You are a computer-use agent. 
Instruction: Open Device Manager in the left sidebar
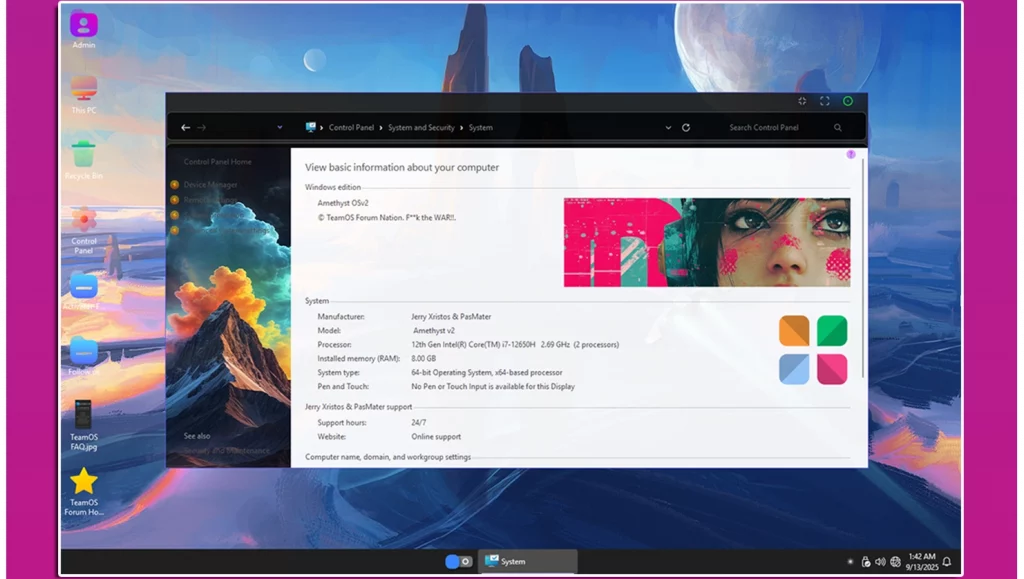[x=210, y=184]
